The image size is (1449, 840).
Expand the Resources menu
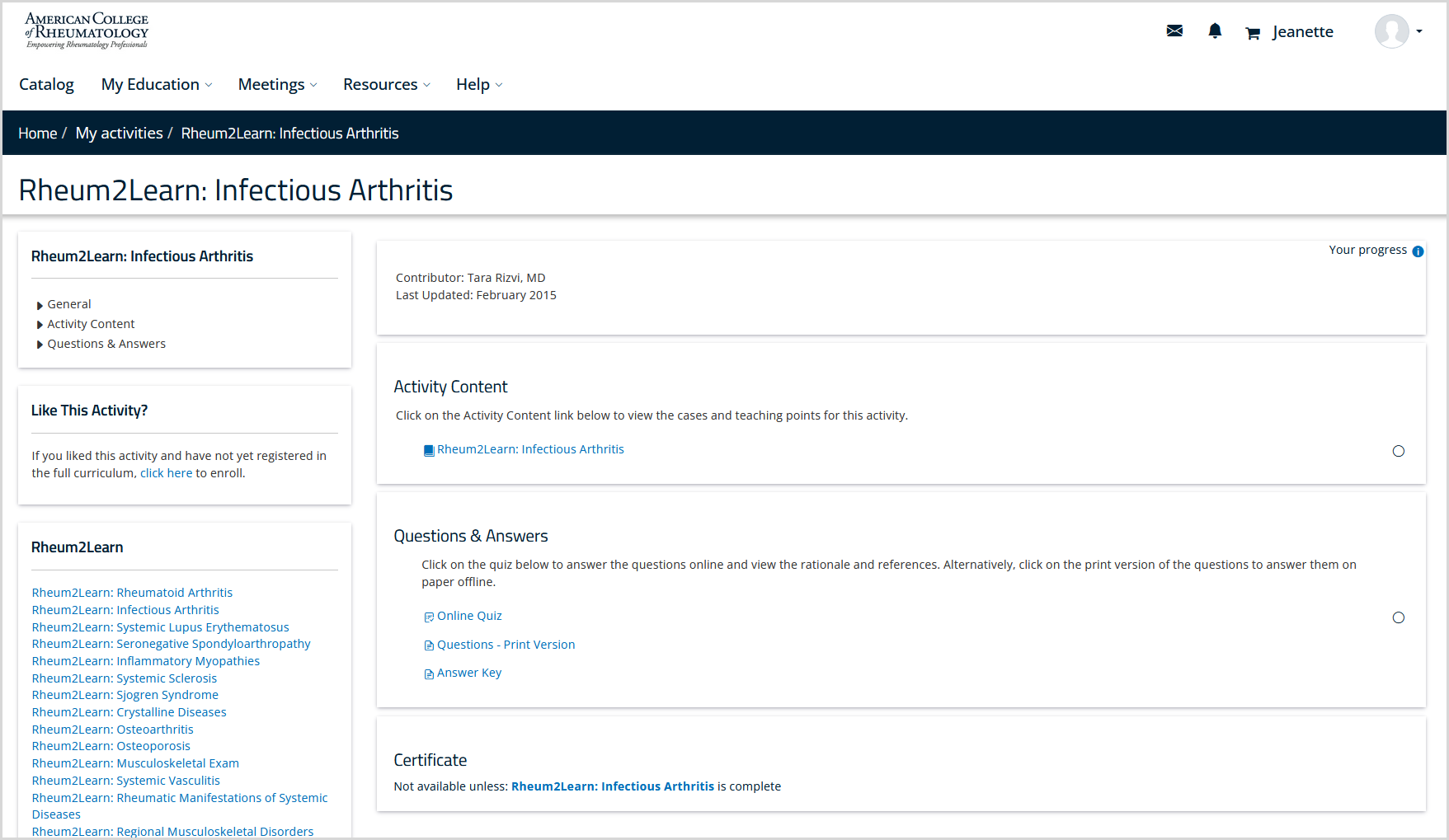(387, 84)
